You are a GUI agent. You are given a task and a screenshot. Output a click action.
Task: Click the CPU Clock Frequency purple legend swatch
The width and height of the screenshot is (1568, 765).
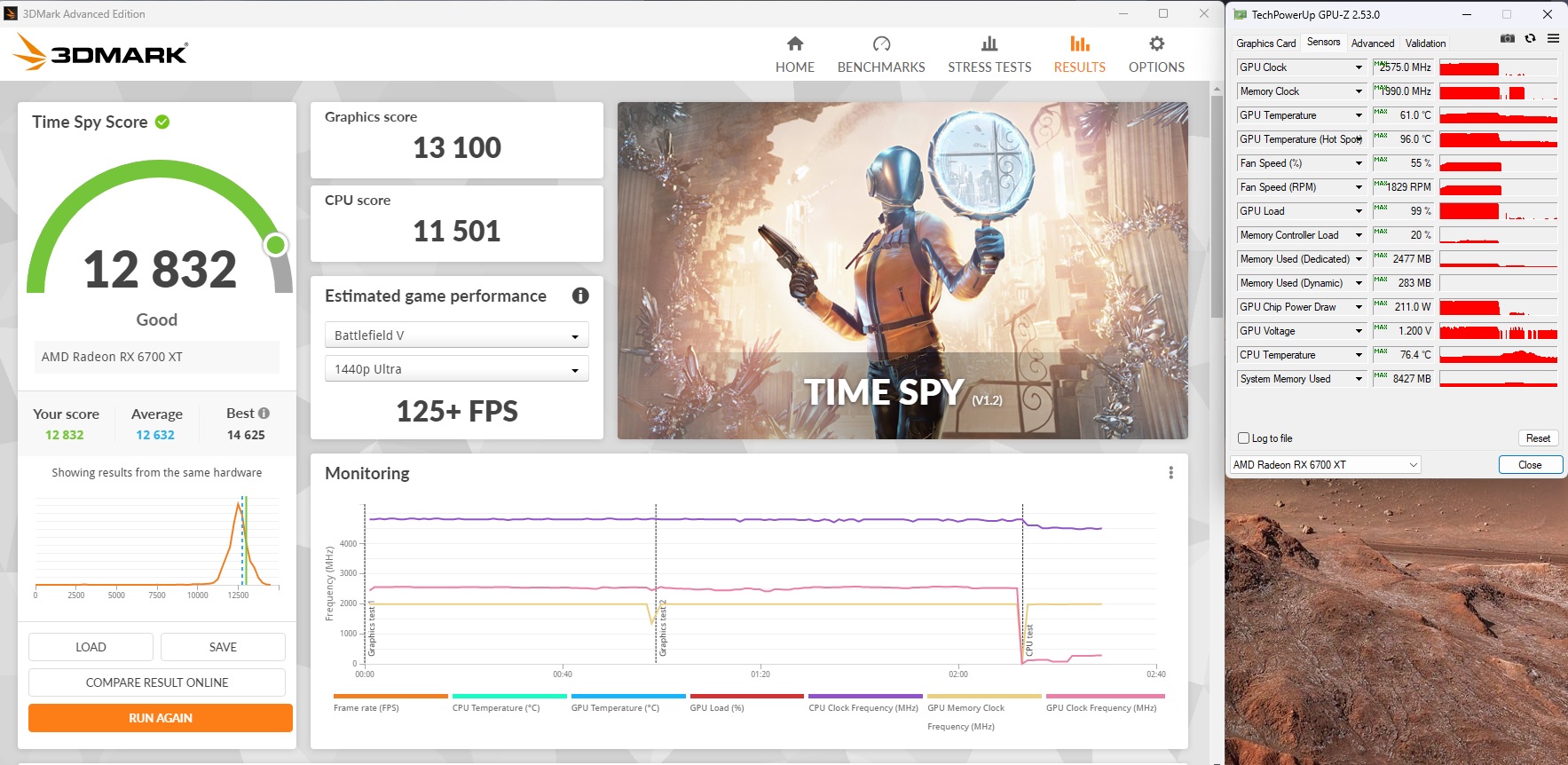coord(866,697)
